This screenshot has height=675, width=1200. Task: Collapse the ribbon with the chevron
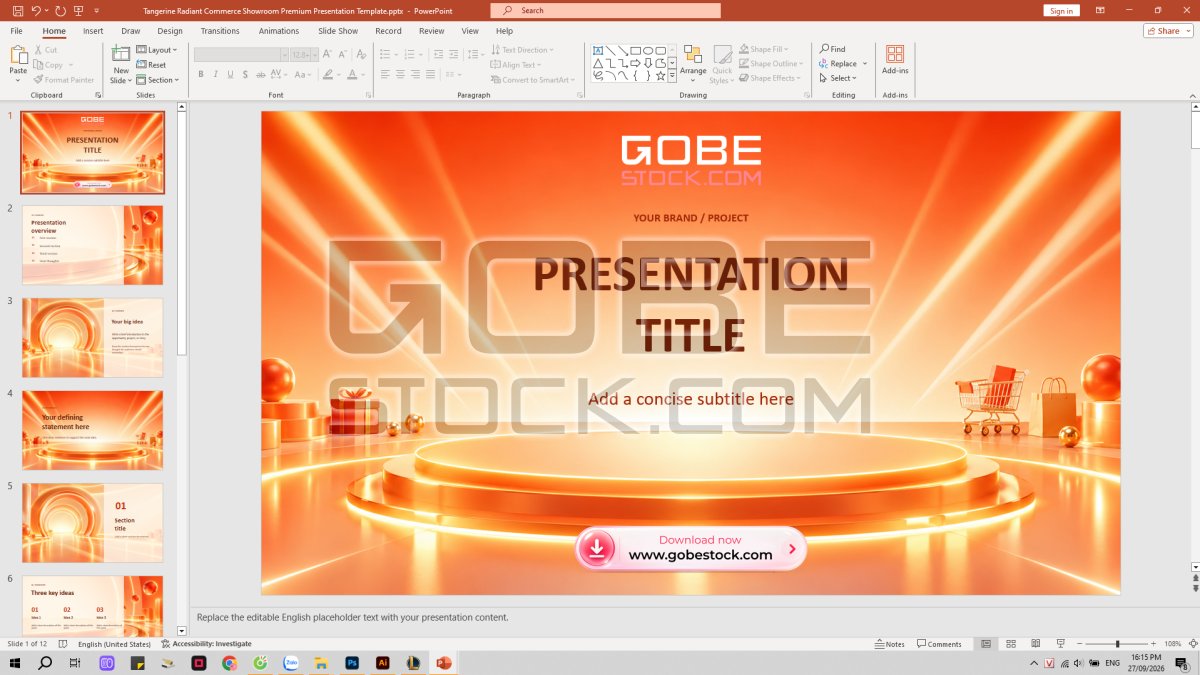coord(1192,95)
